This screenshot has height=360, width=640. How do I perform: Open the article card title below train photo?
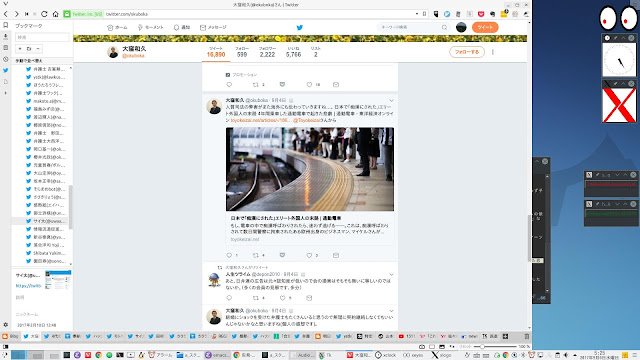(x=286, y=218)
